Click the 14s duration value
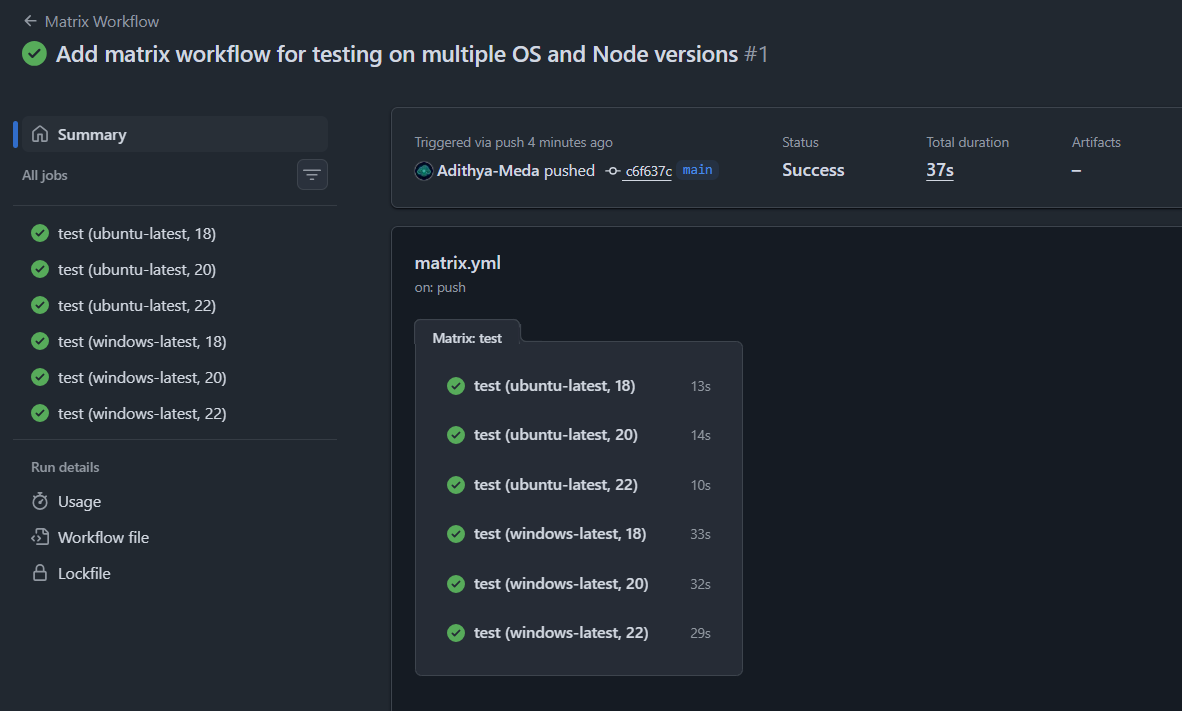Viewport: 1182px width, 711px height. coord(700,435)
